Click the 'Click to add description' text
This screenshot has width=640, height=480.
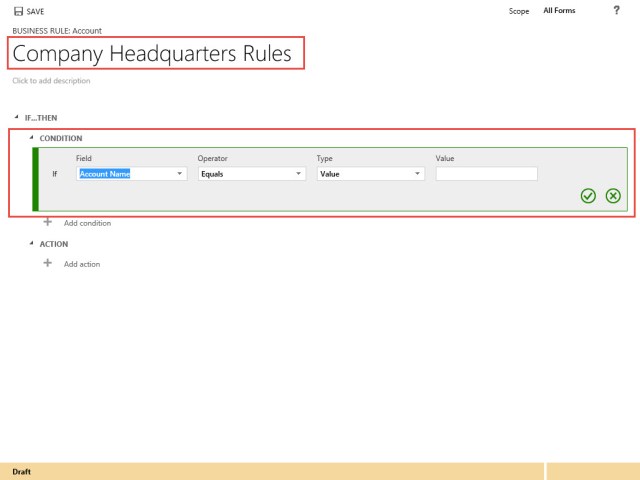tap(51, 81)
